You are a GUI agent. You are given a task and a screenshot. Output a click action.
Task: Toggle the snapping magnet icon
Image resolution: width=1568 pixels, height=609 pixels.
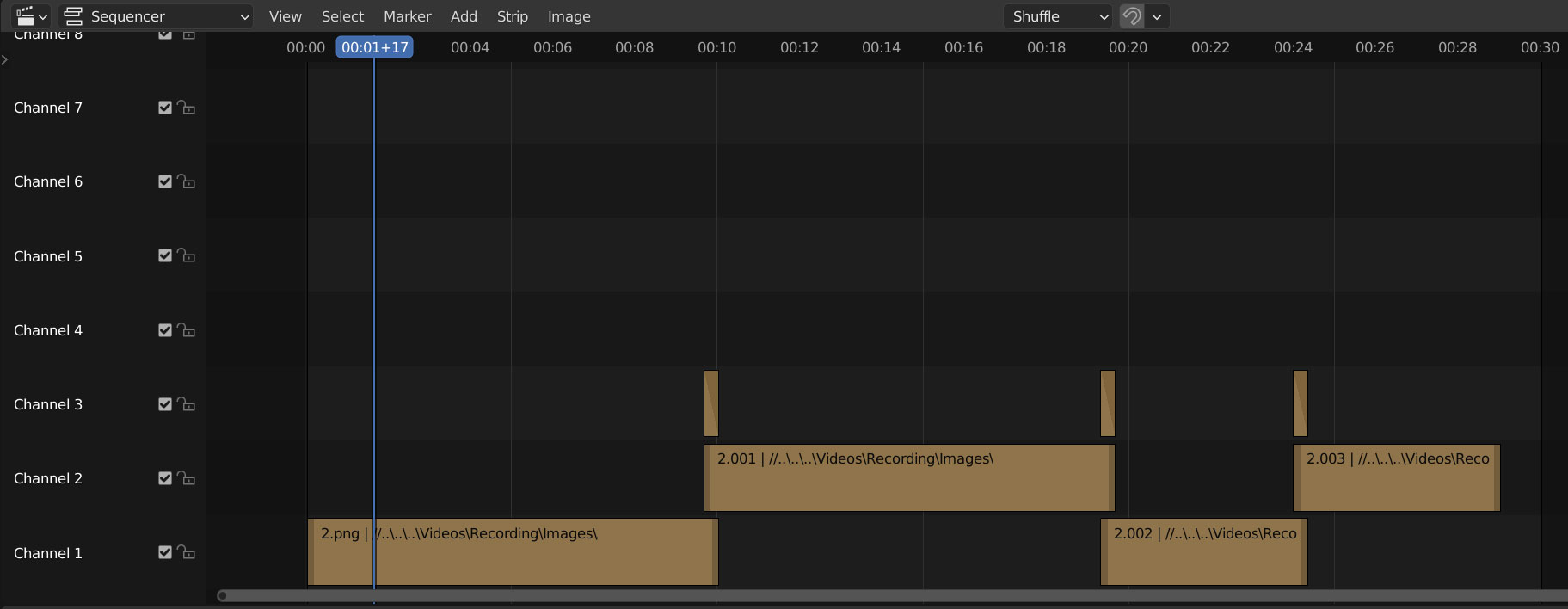1132,16
